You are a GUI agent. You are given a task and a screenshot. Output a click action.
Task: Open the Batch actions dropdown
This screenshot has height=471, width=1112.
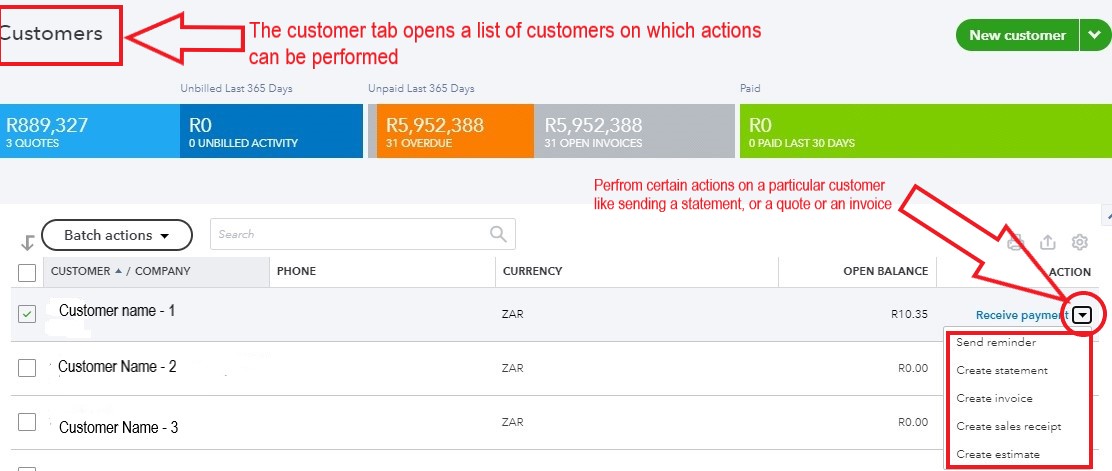point(116,235)
